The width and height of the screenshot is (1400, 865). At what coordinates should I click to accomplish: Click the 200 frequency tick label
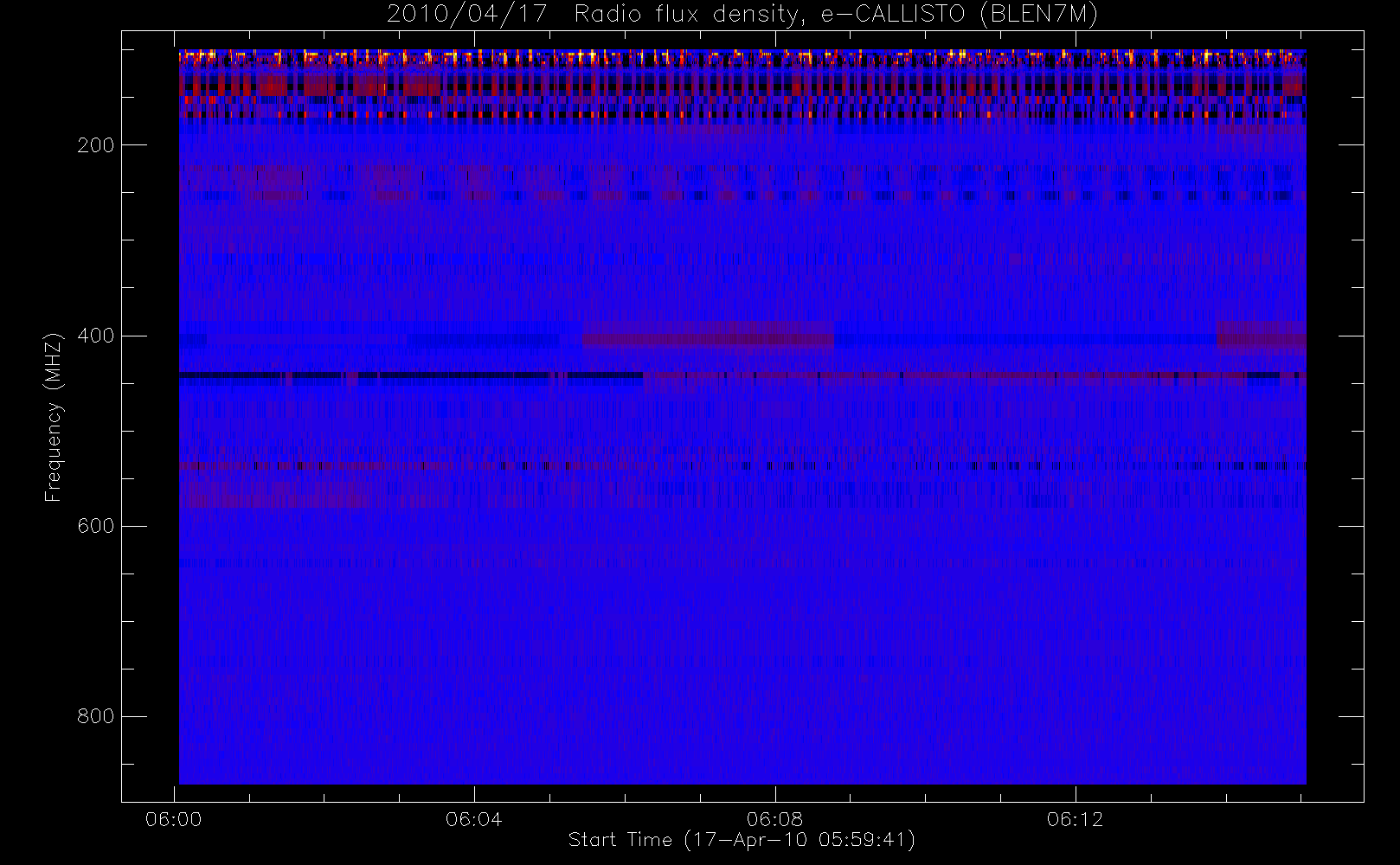pos(96,145)
